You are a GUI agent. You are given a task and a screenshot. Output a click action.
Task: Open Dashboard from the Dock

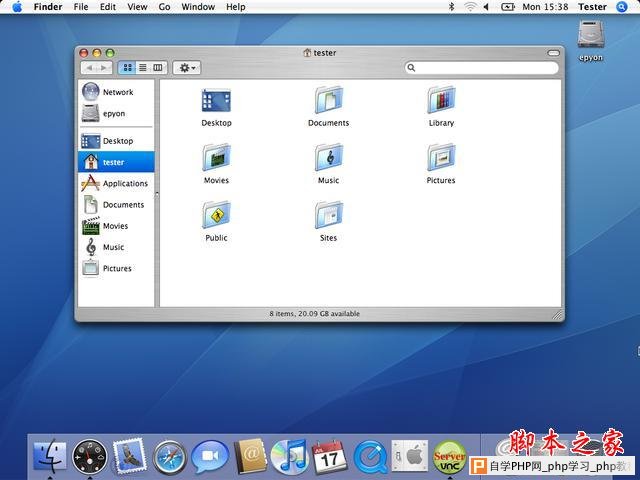click(x=90, y=457)
